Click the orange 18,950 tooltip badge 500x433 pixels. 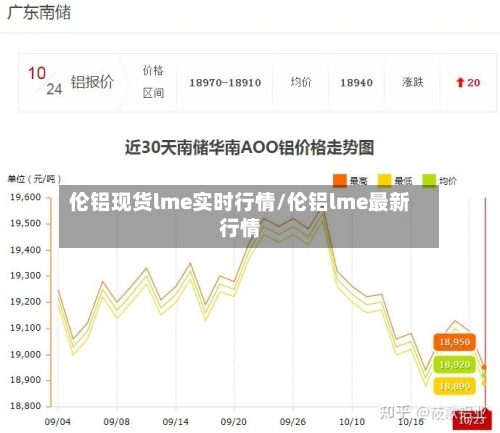pyautogui.click(x=455, y=342)
